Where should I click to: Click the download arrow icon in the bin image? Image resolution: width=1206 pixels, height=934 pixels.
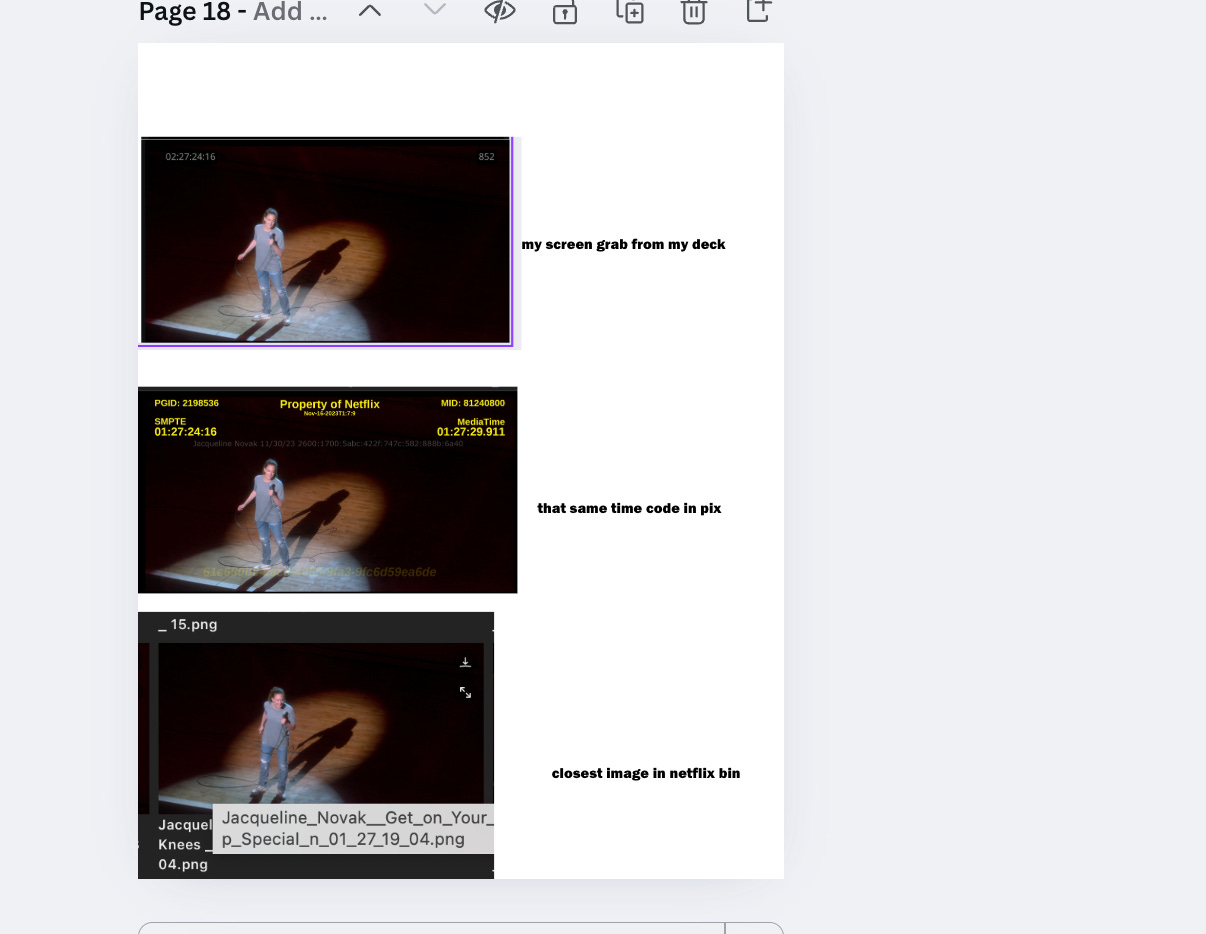465,662
